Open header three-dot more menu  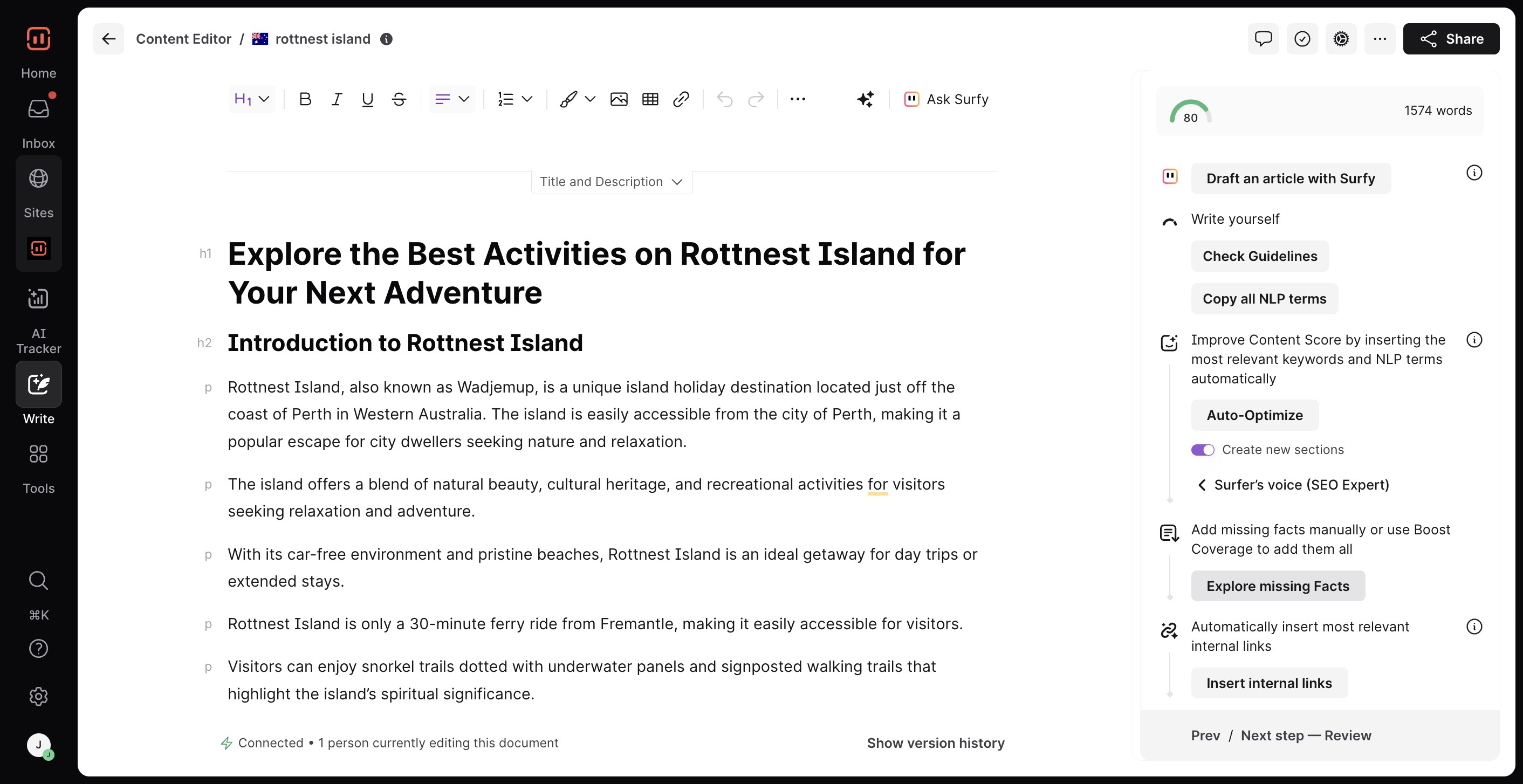(x=1380, y=39)
